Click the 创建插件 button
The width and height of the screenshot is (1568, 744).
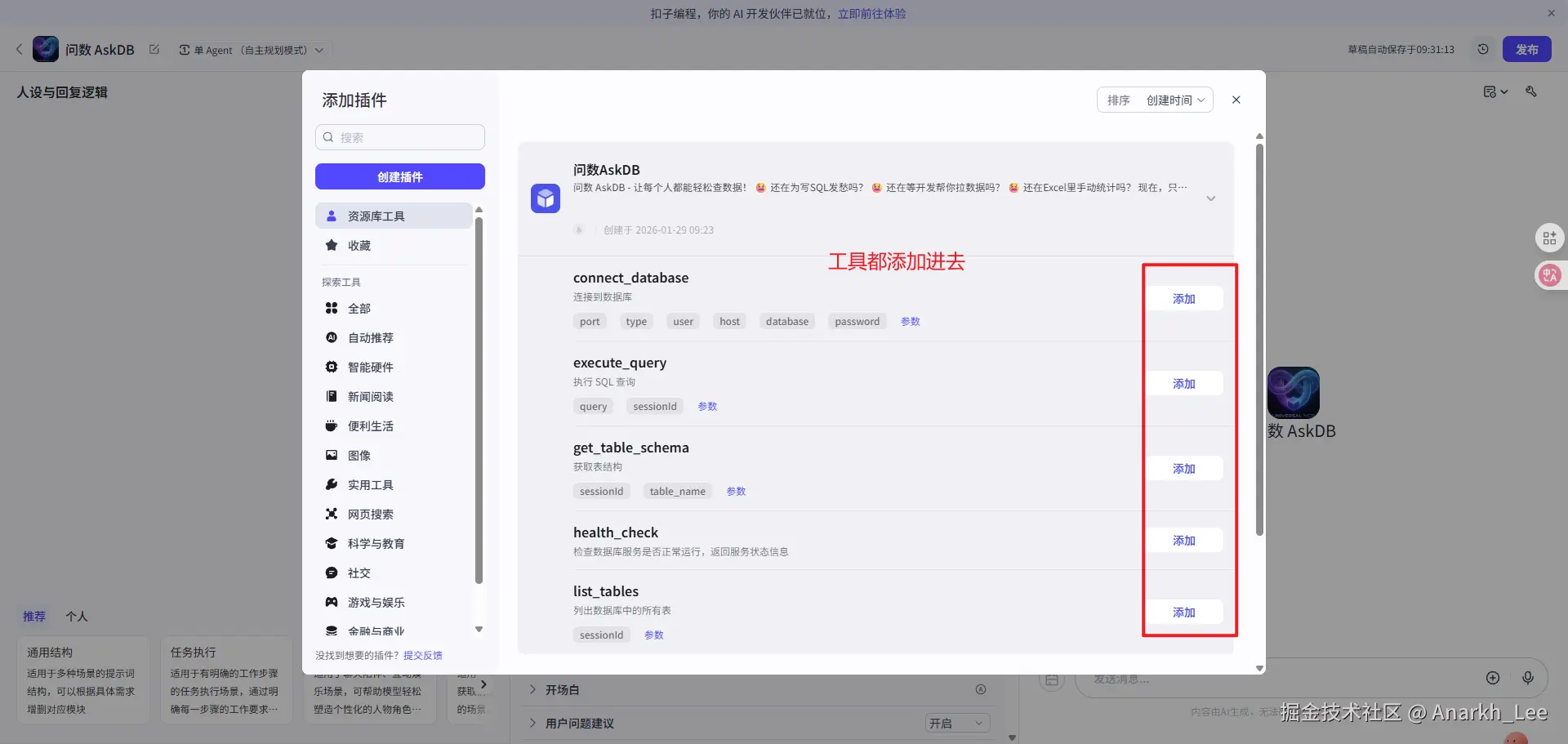[400, 176]
